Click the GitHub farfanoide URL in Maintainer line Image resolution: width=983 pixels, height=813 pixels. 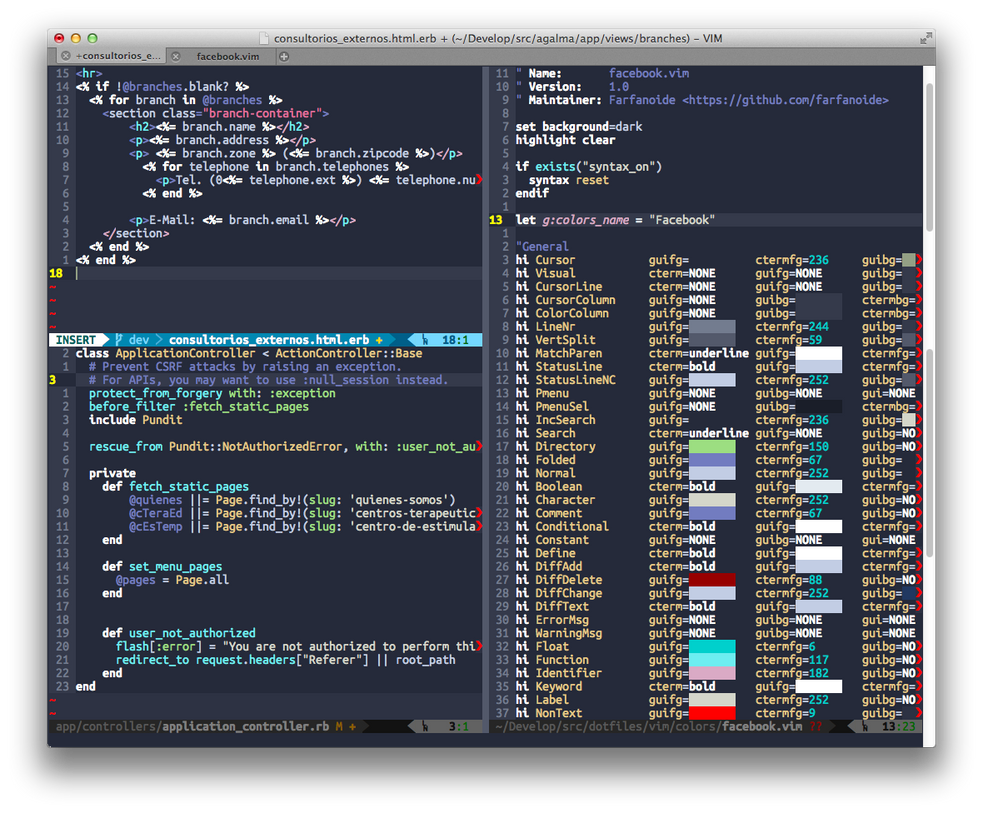[x=785, y=100]
